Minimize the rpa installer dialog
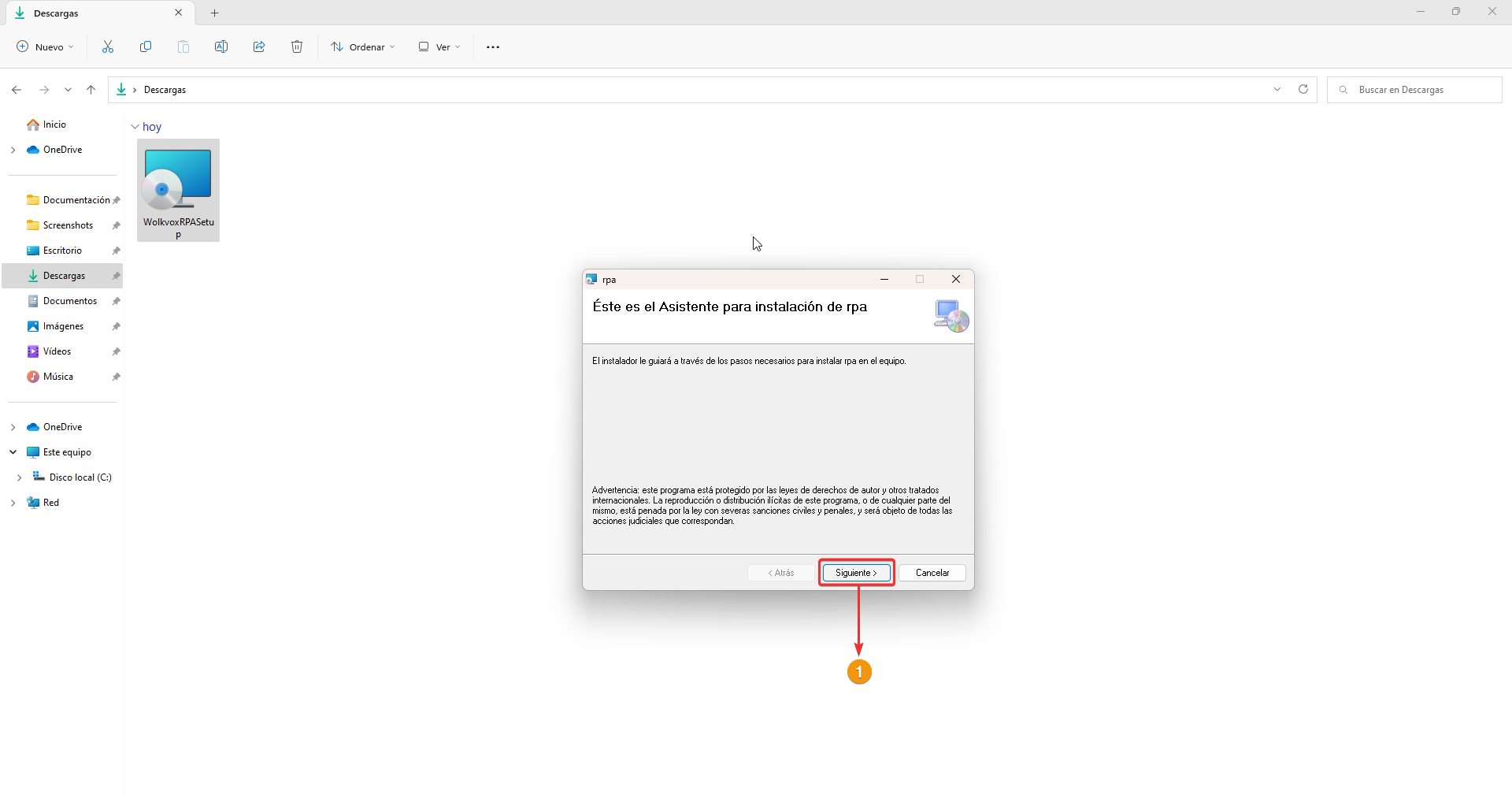The width and height of the screenshot is (1512, 795). [x=884, y=279]
